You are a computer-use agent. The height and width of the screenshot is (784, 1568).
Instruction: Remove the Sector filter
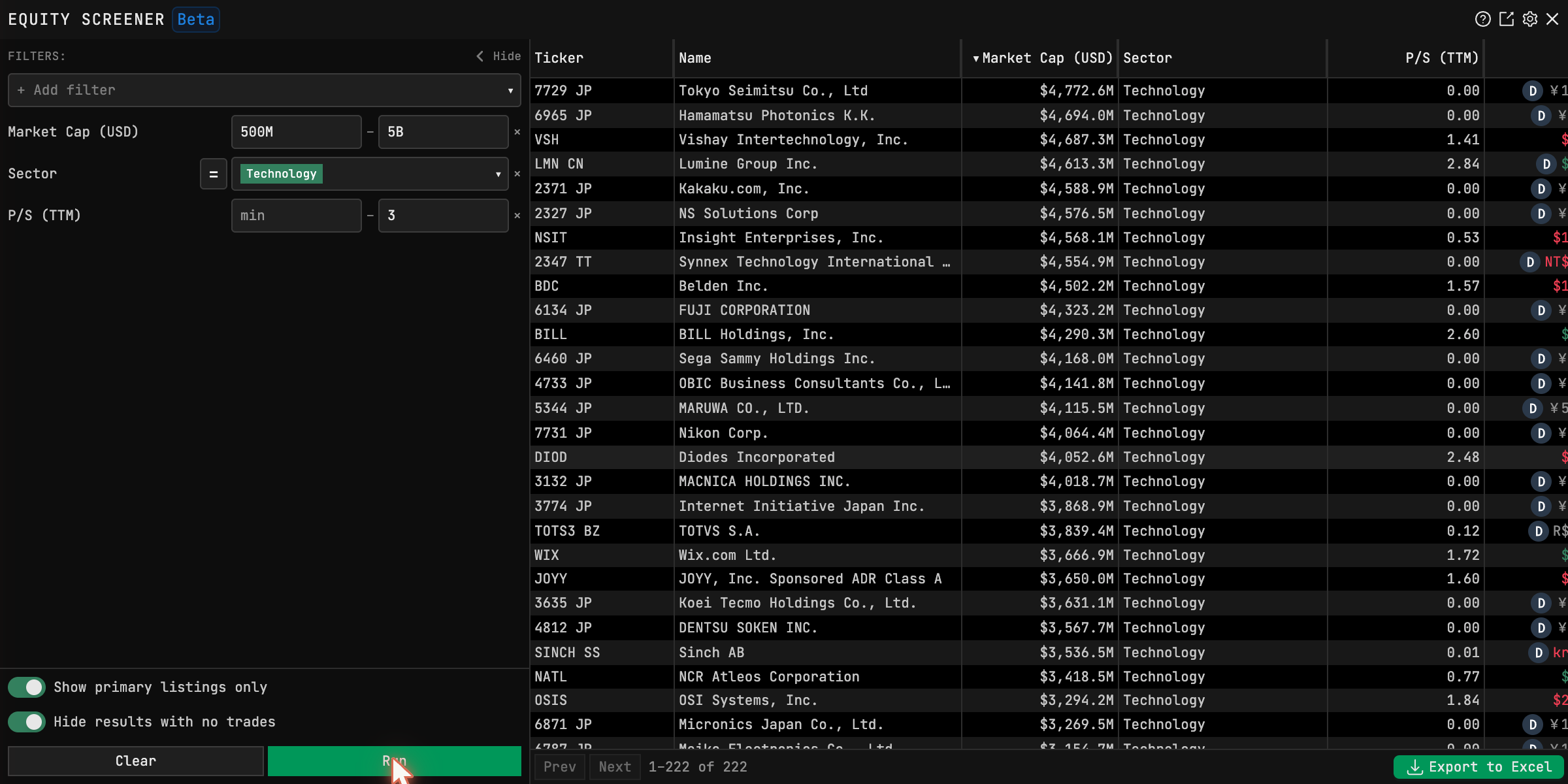coord(517,174)
